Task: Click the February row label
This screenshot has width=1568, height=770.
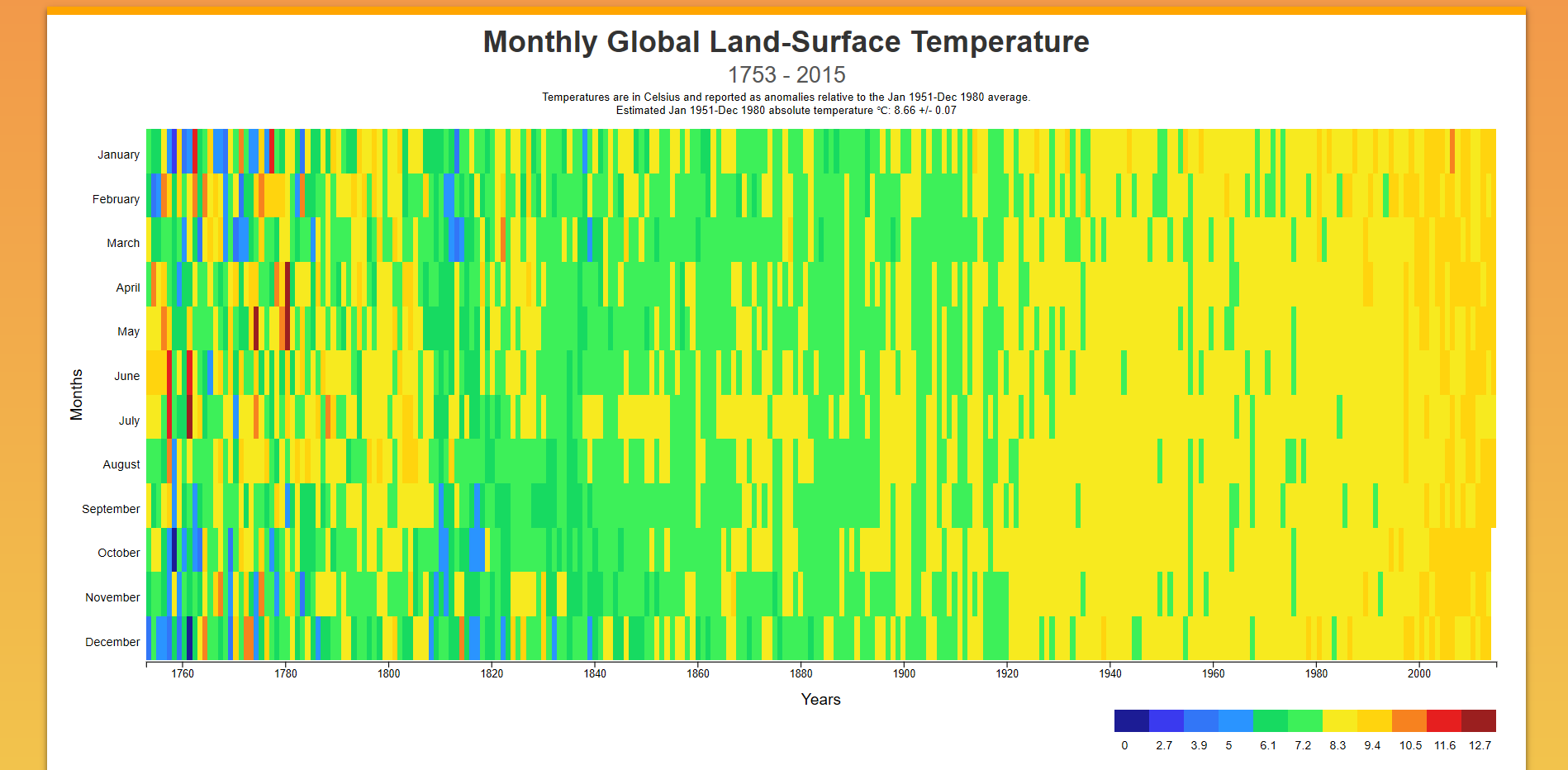Action: (x=116, y=199)
